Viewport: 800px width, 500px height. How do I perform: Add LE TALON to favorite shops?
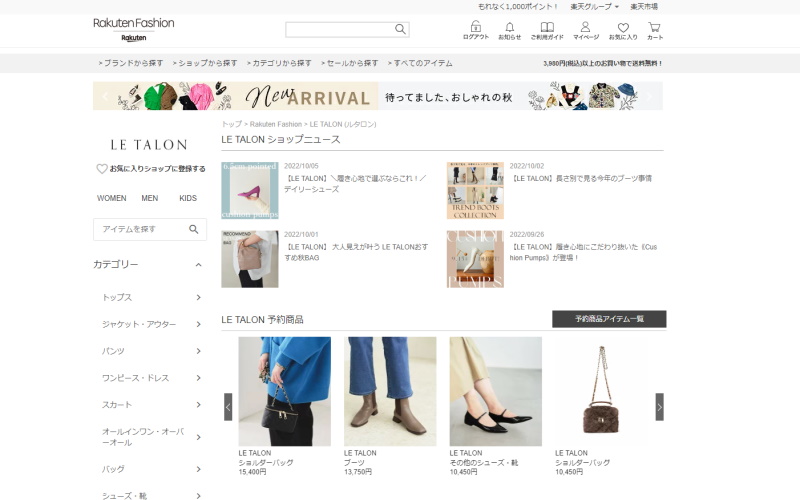click(151, 169)
